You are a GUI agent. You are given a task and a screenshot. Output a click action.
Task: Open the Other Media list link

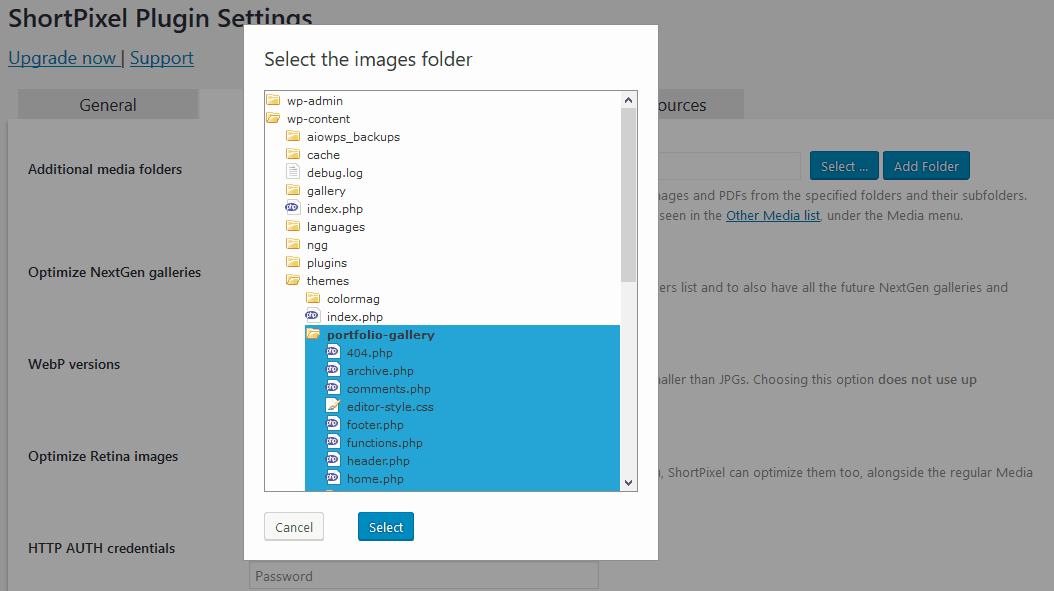pos(772,215)
